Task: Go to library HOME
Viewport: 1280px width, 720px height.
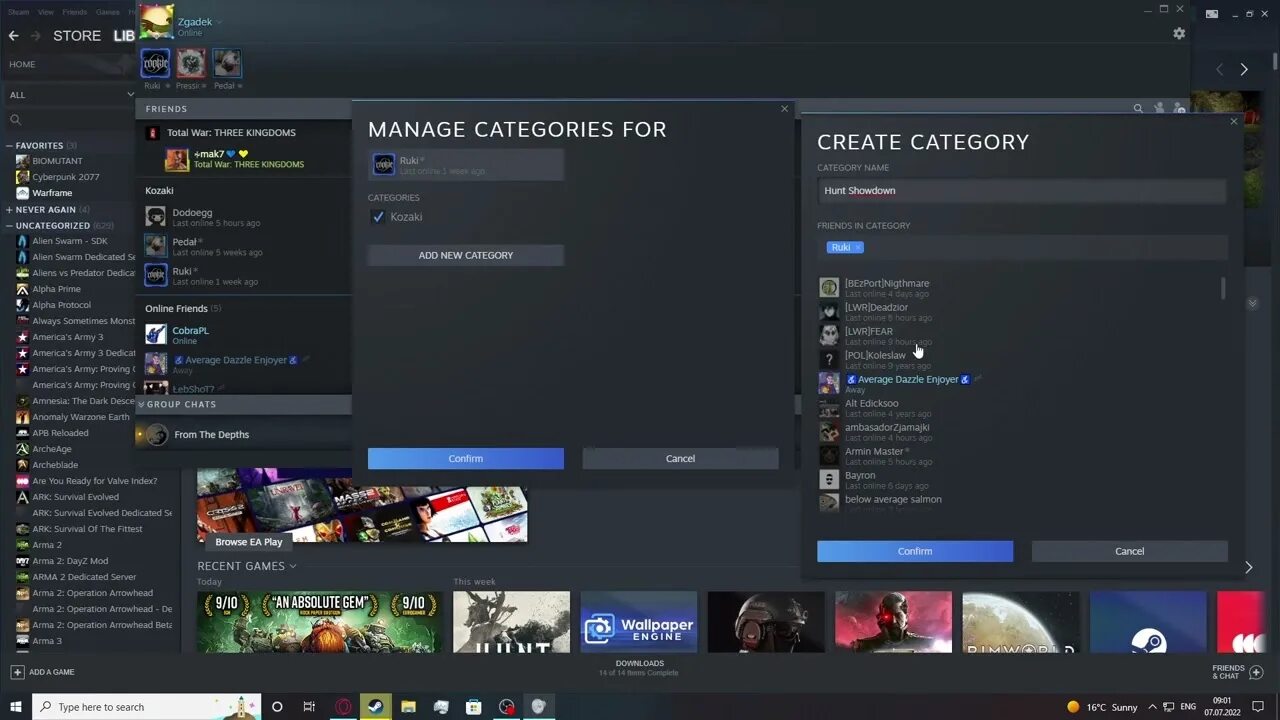Action: [22, 64]
